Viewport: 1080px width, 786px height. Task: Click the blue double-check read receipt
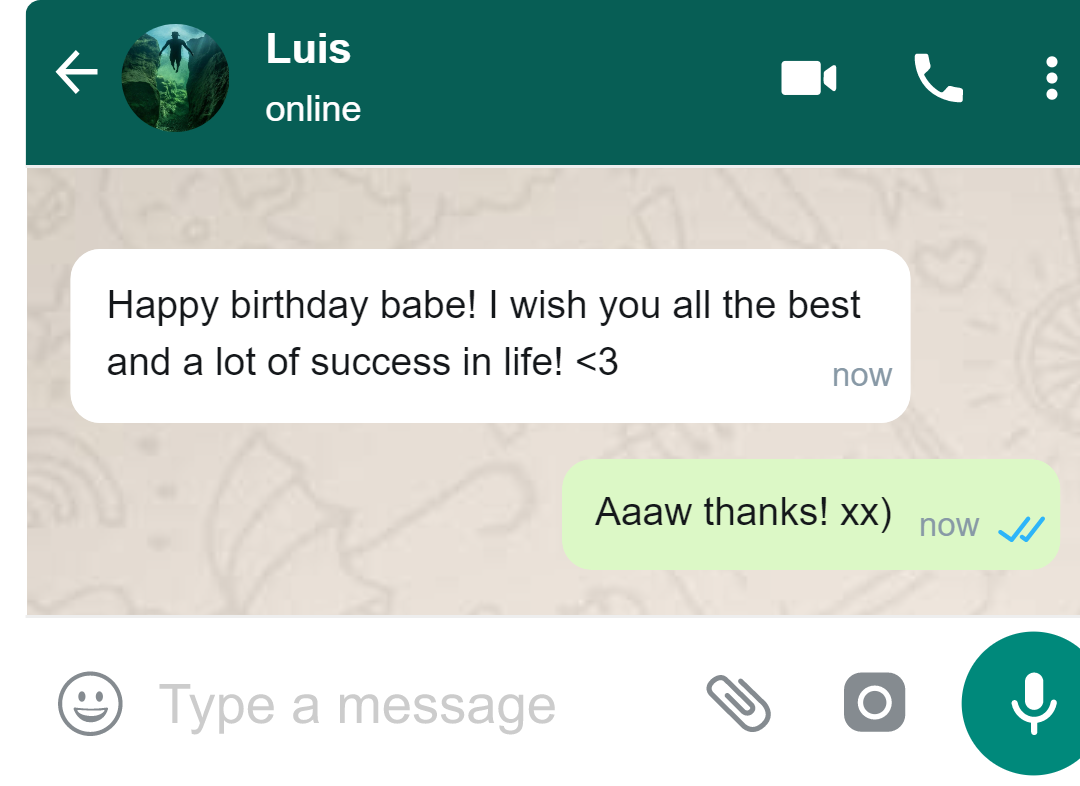(1021, 527)
